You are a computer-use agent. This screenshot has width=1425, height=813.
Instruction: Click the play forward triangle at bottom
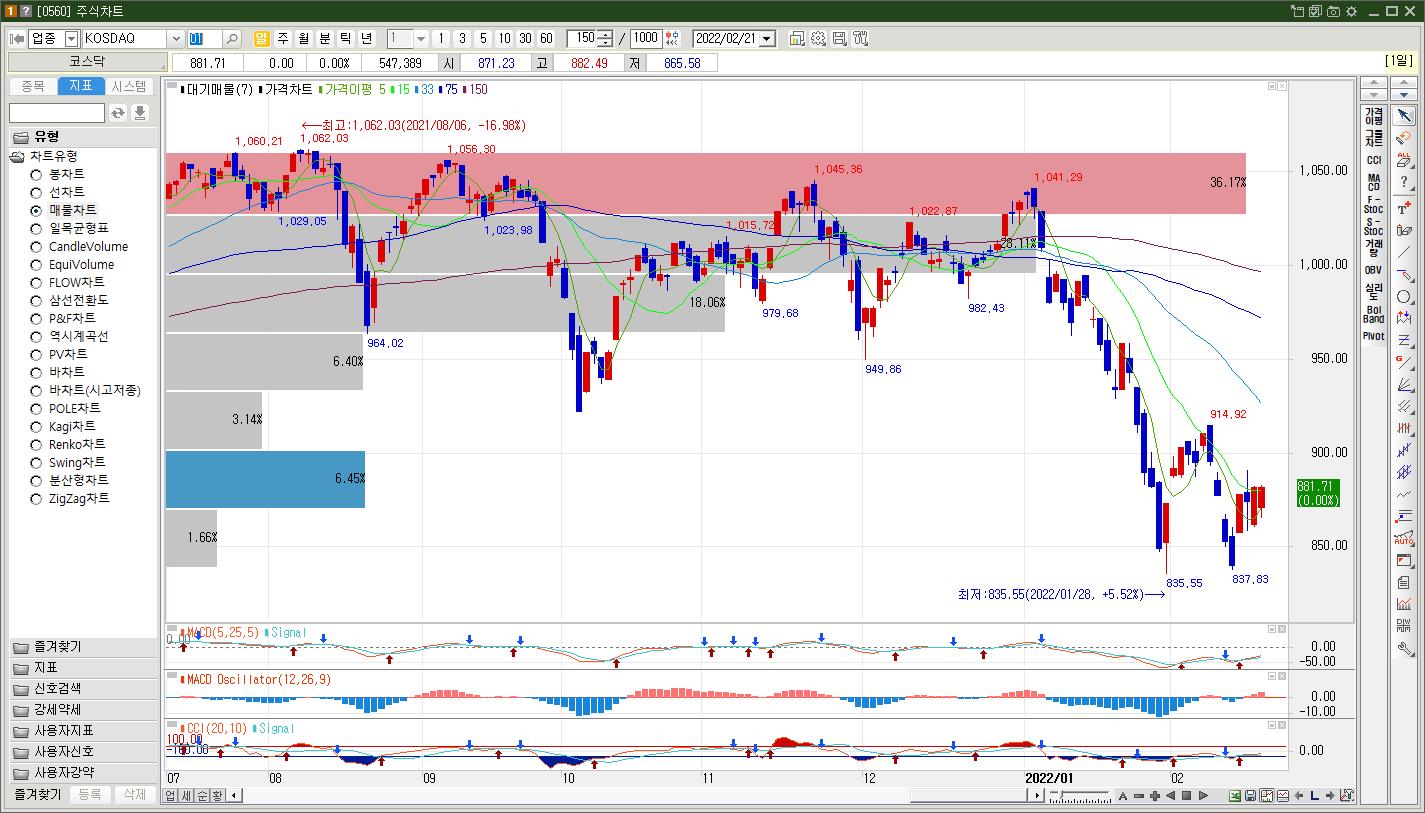click(1203, 796)
